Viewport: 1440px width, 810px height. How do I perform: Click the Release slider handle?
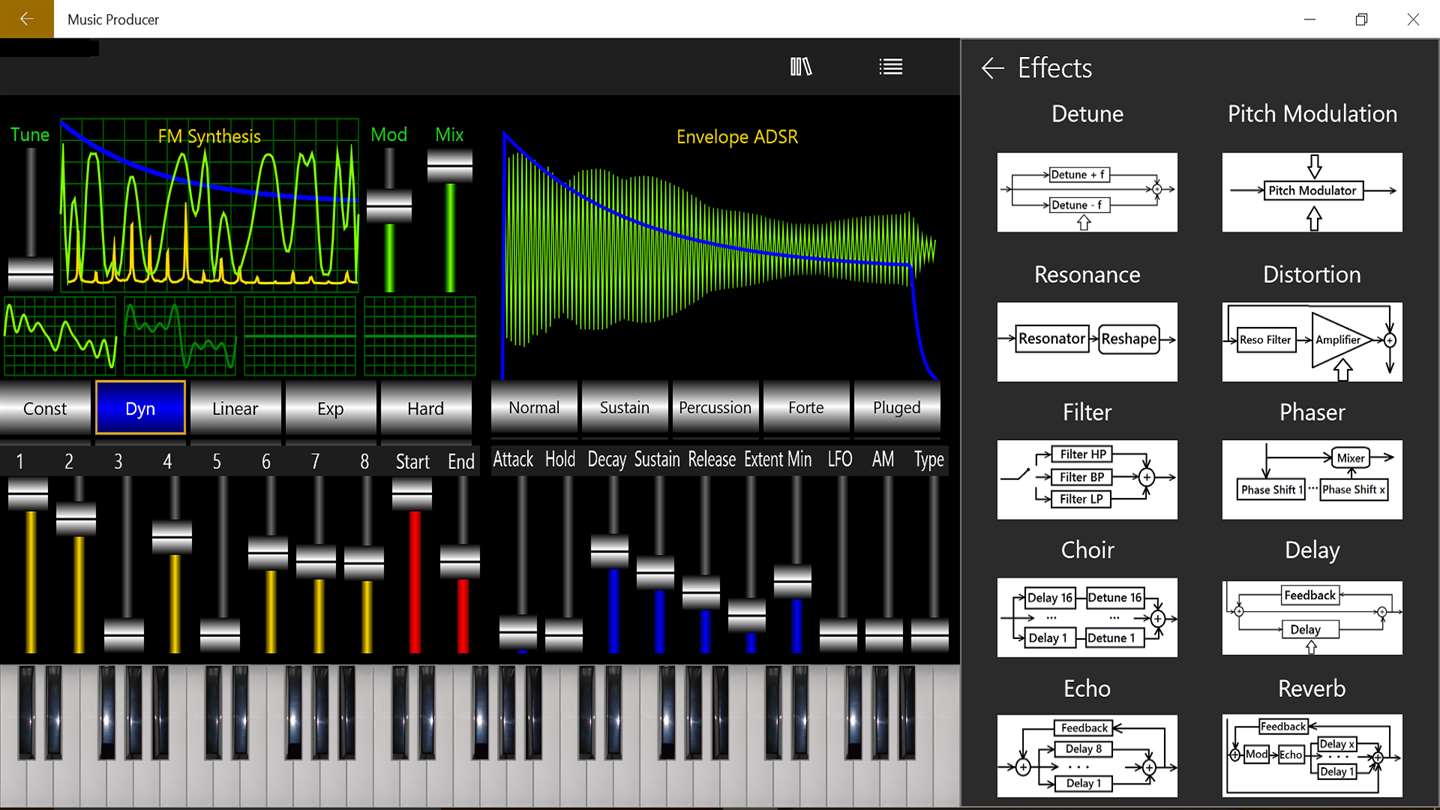[701, 592]
